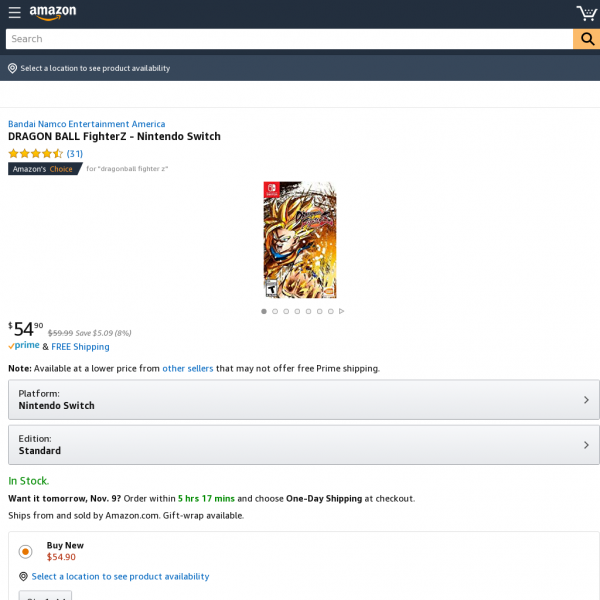Open the shopping cart

[586, 13]
